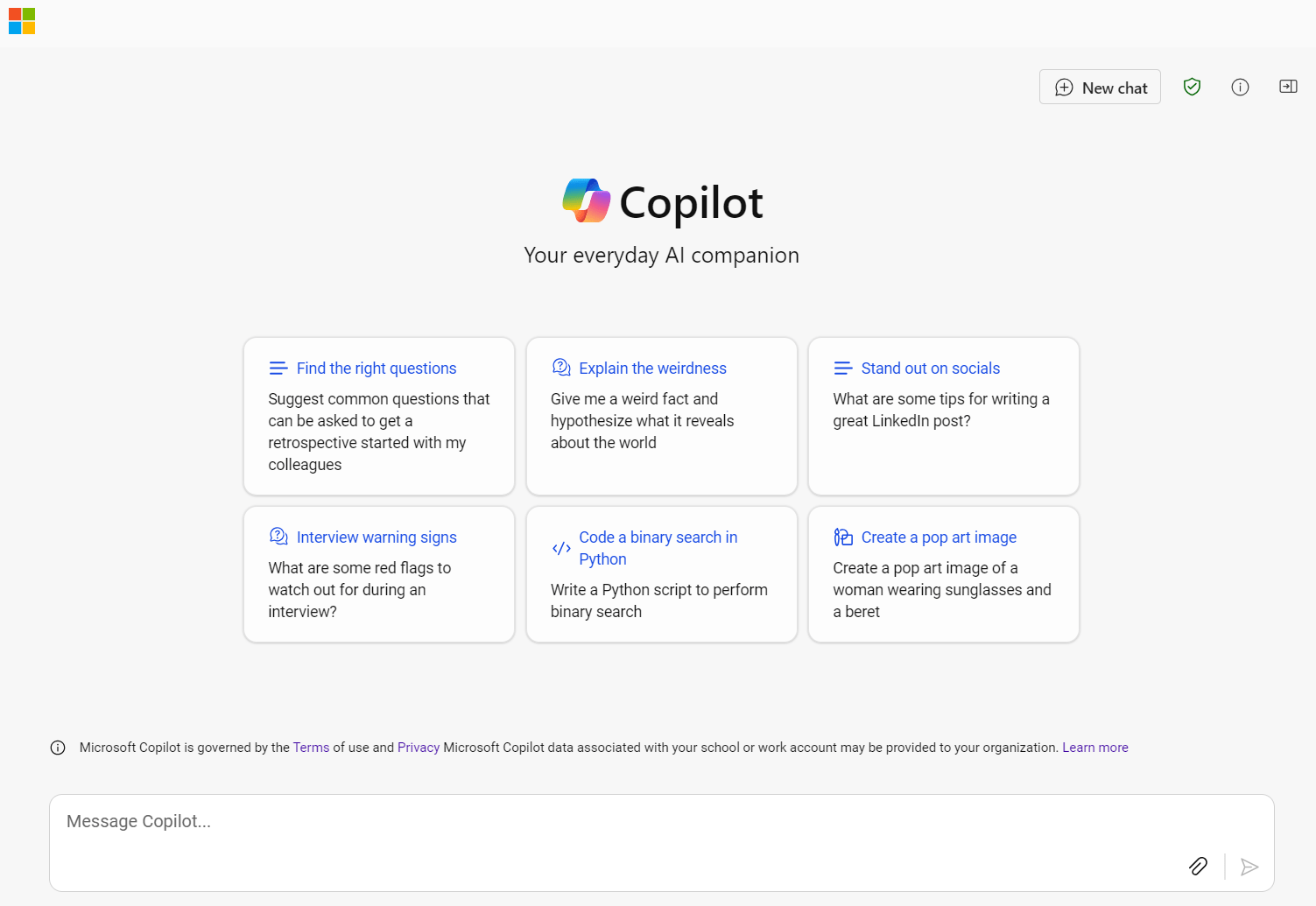Attach a file with the paperclip icon

tap(1199, 866)
